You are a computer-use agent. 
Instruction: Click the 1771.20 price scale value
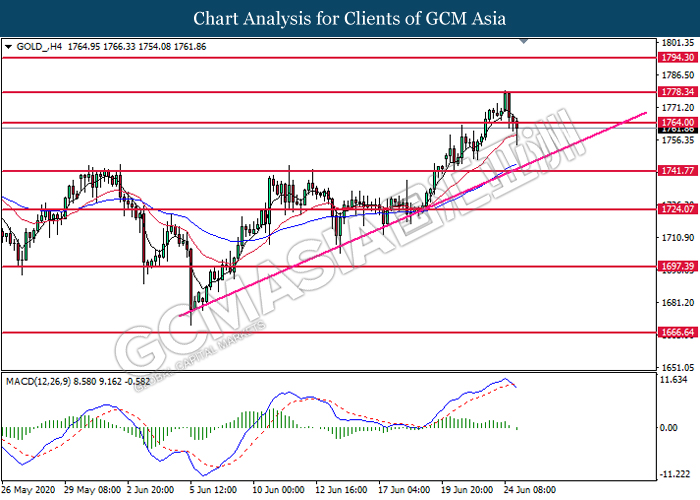(x=678, y=108)
